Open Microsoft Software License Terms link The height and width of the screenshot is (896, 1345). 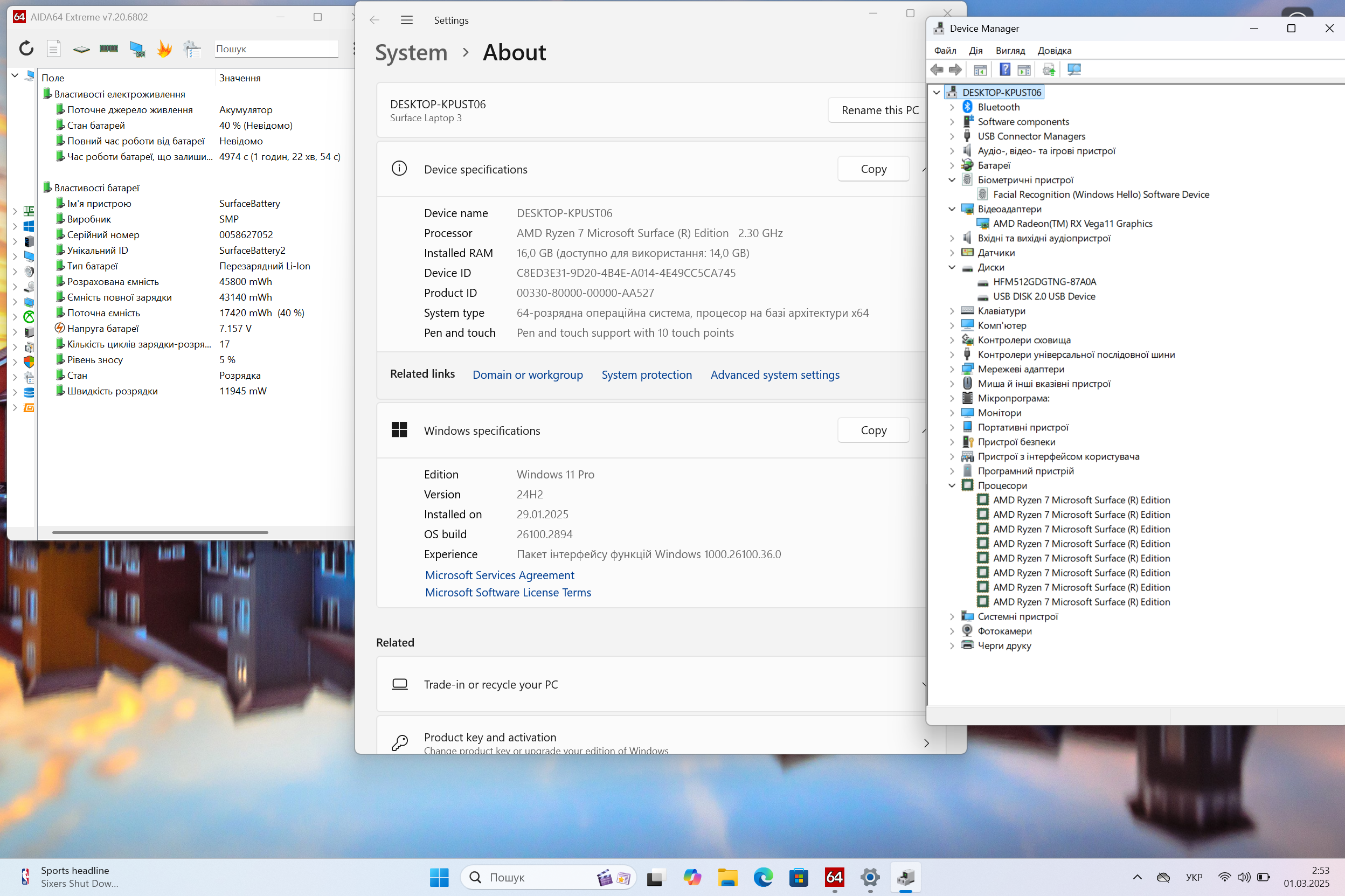[x=508, y=593]
